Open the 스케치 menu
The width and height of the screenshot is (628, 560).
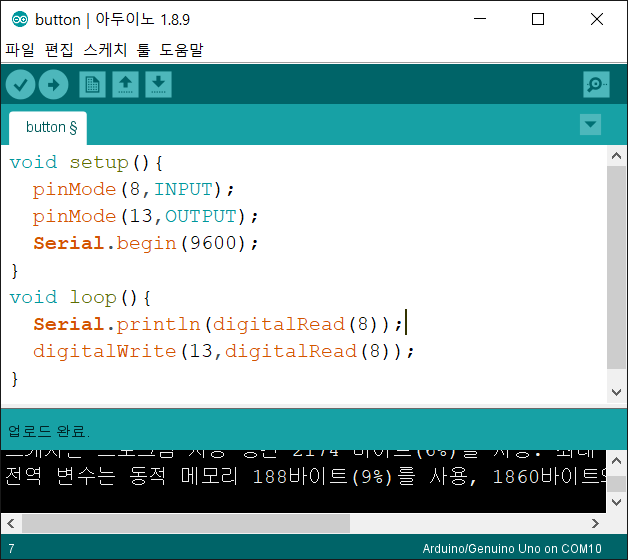click(x=105, y=50)
